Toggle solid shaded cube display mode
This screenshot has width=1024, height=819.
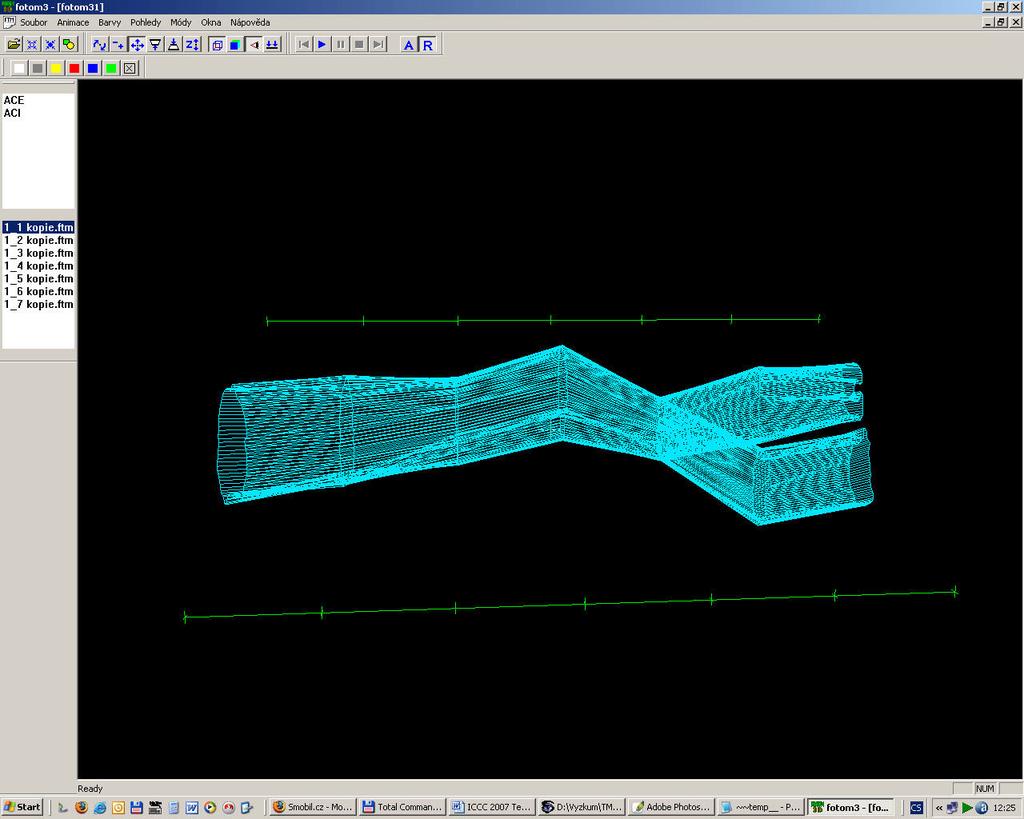[x=235, y=44]
